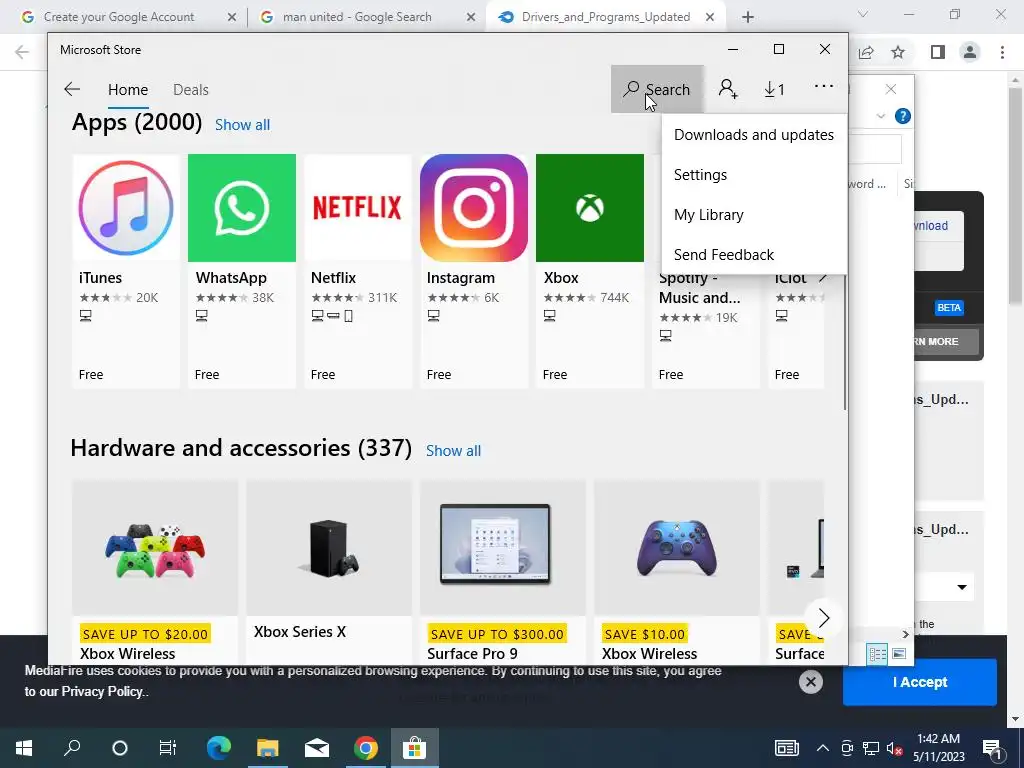Launch Microsoft Edge from the taskbar
This screenshot has width=1024, height=768.
coord(219,748)
